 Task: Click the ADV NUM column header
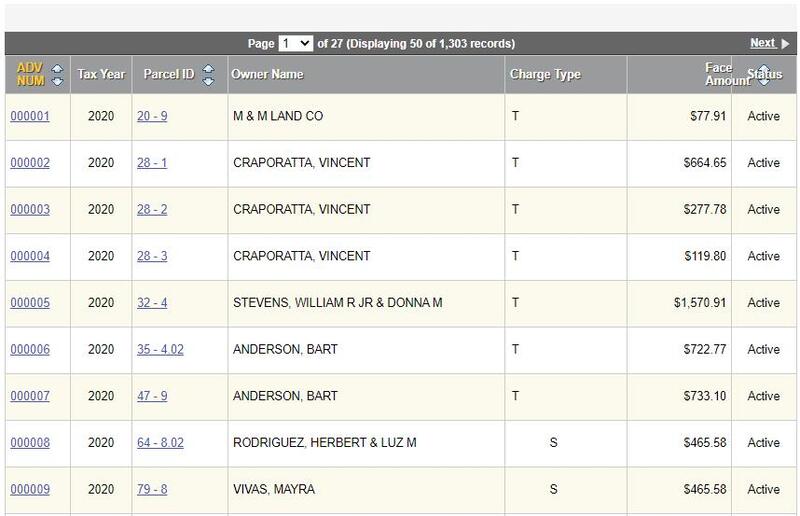point(29,75)
